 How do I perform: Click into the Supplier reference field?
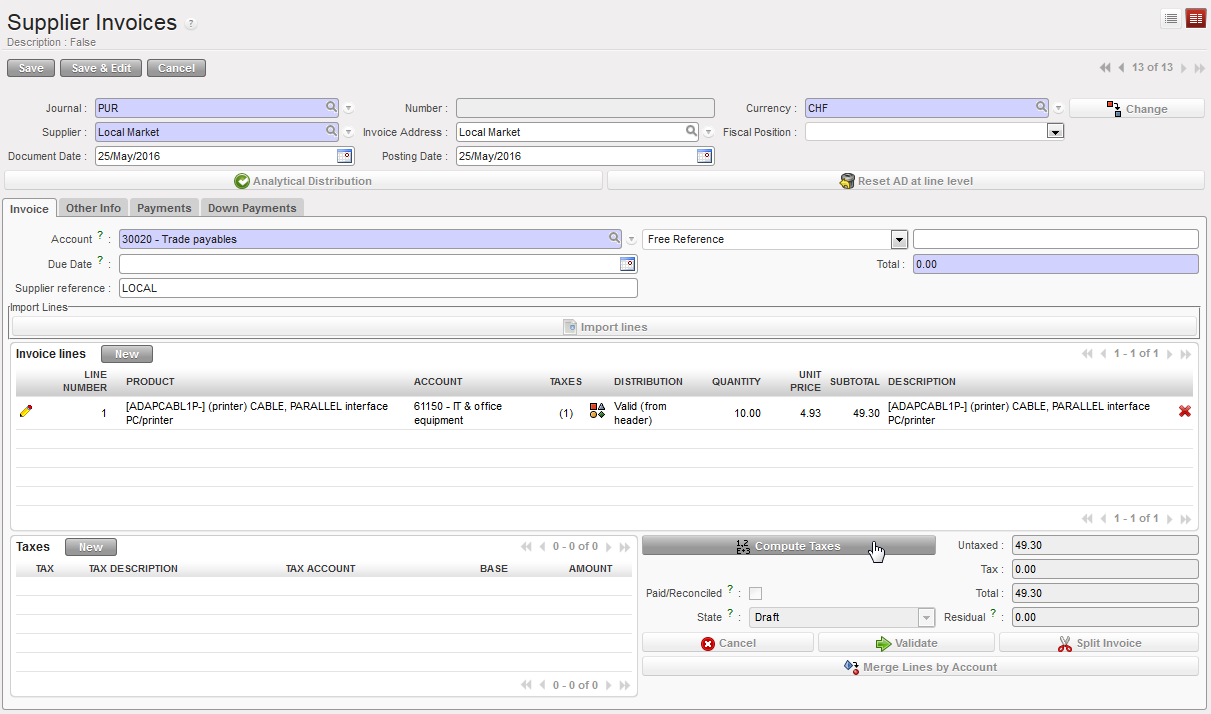click(377, 288)
